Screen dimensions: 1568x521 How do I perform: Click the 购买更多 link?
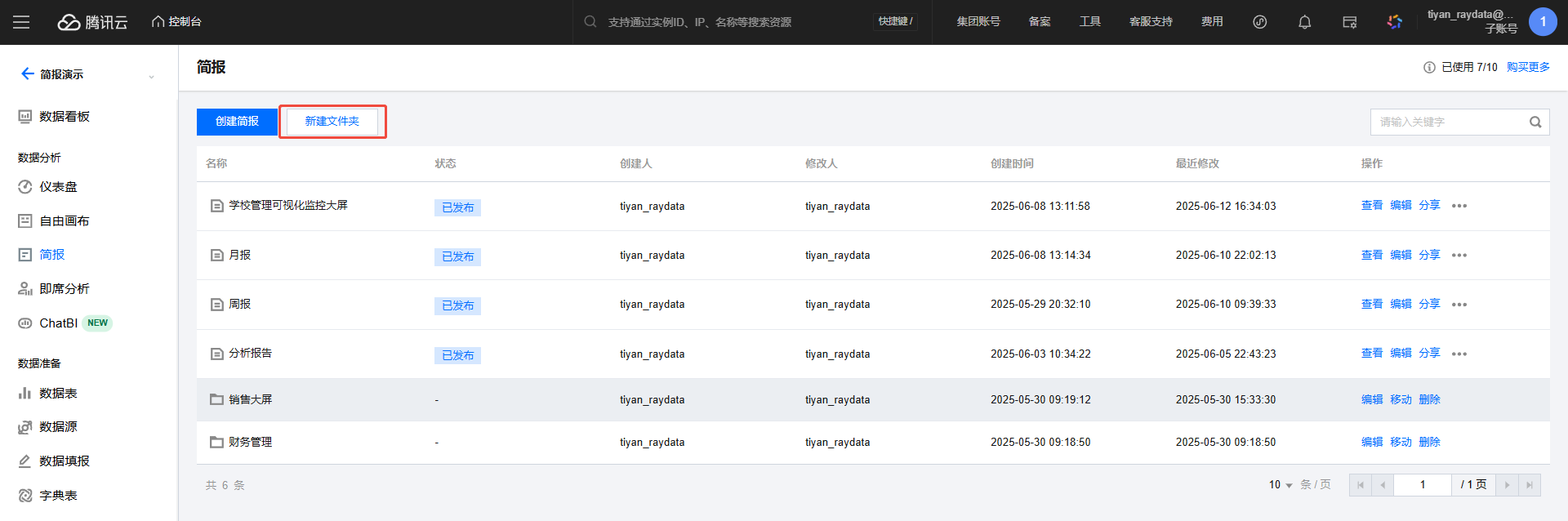tap(1527, 67)
